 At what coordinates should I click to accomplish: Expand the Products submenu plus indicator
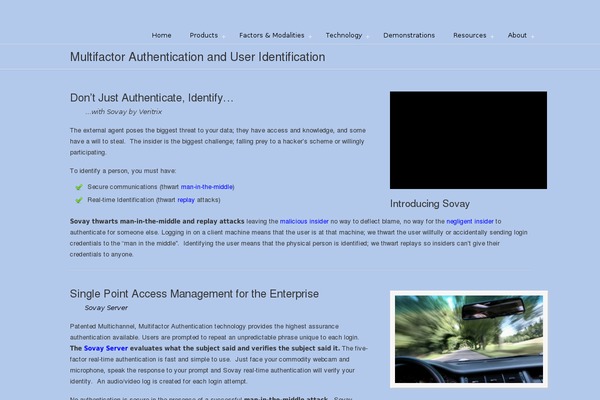[223, 37]
